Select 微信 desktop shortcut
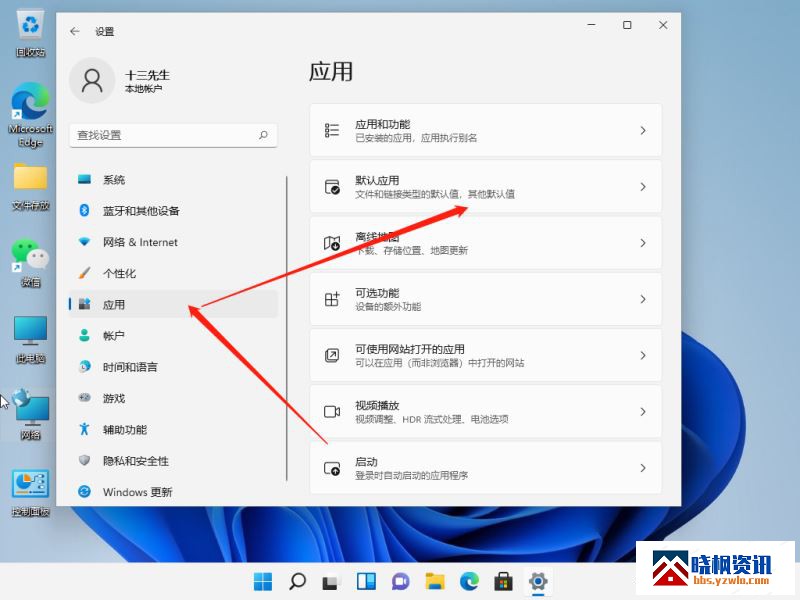This screenshot has height=600, width=800. tap(31, 263)
